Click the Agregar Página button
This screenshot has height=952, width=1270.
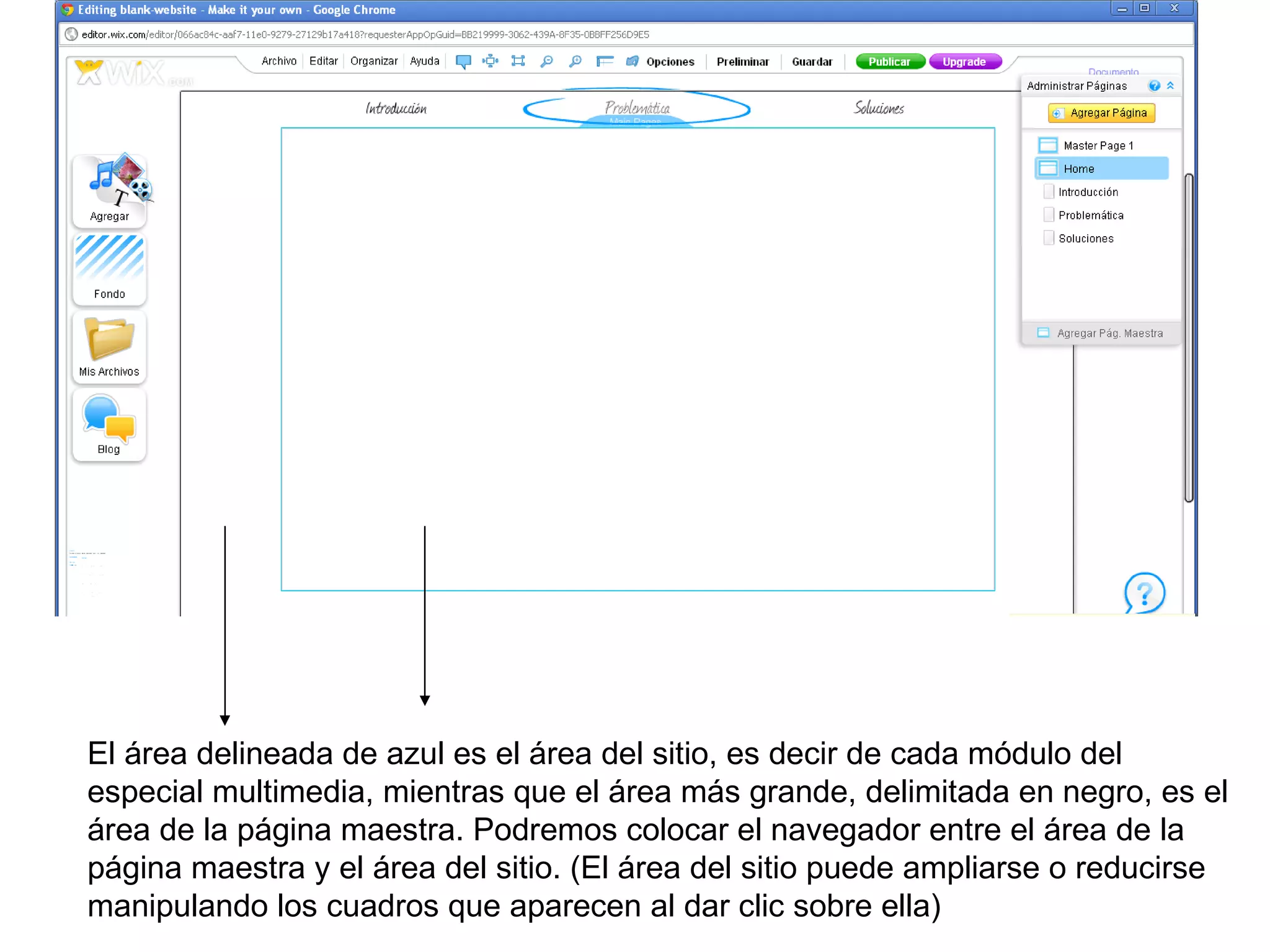1101,113
